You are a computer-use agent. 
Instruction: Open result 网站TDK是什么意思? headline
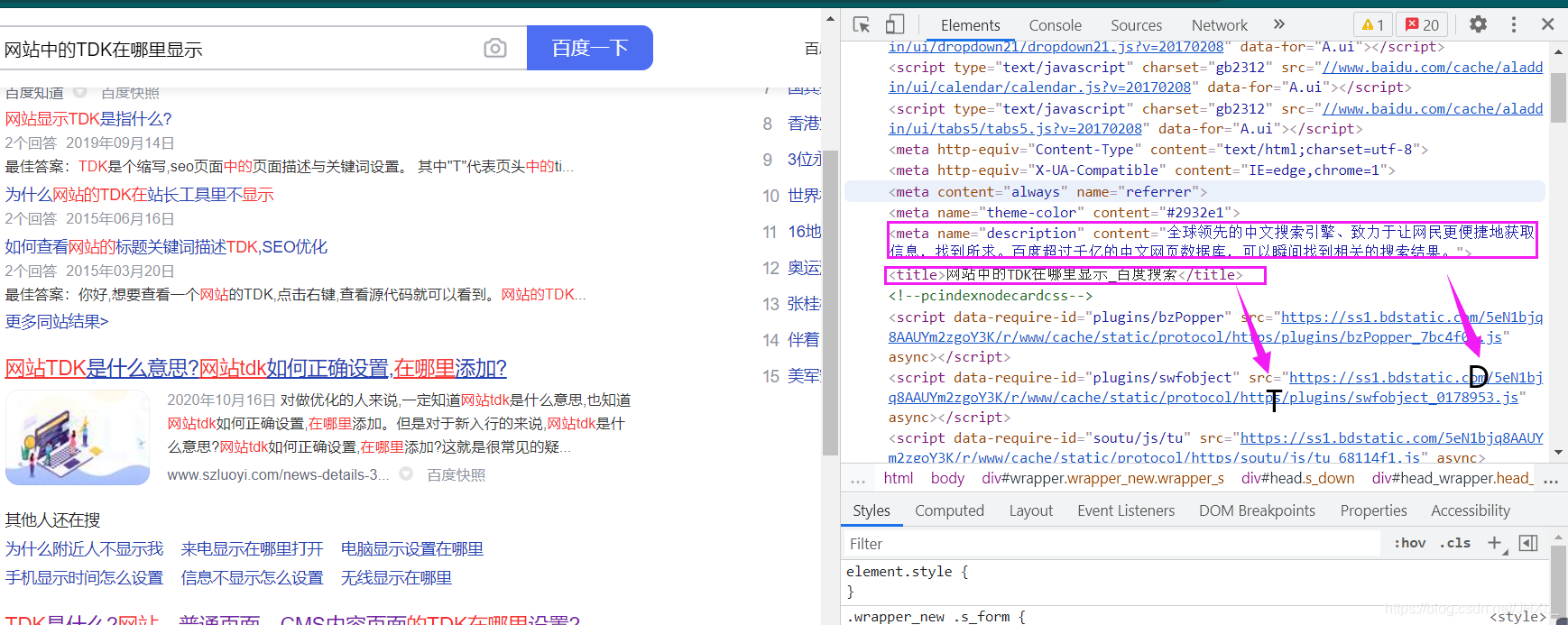[255, 368]
